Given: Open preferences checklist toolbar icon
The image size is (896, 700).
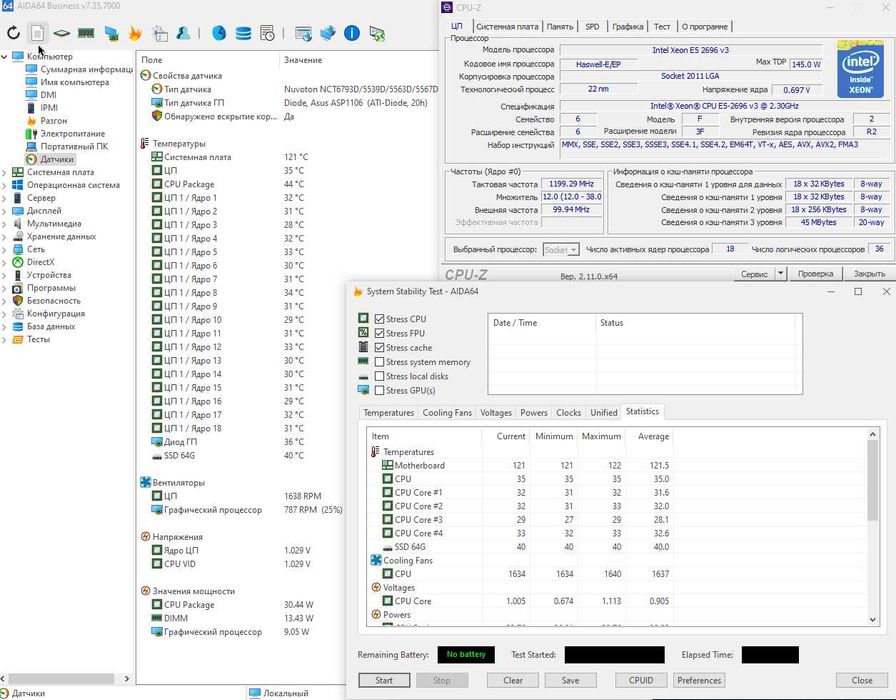Looking at the screenshot, I should 159,34.
